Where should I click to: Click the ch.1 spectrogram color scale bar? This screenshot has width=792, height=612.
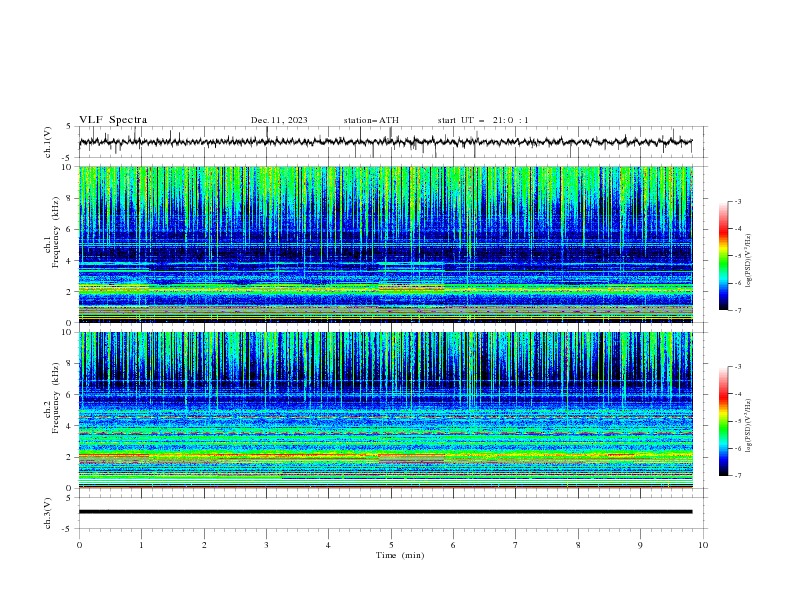pyautogui.click(x=723, y=256)
